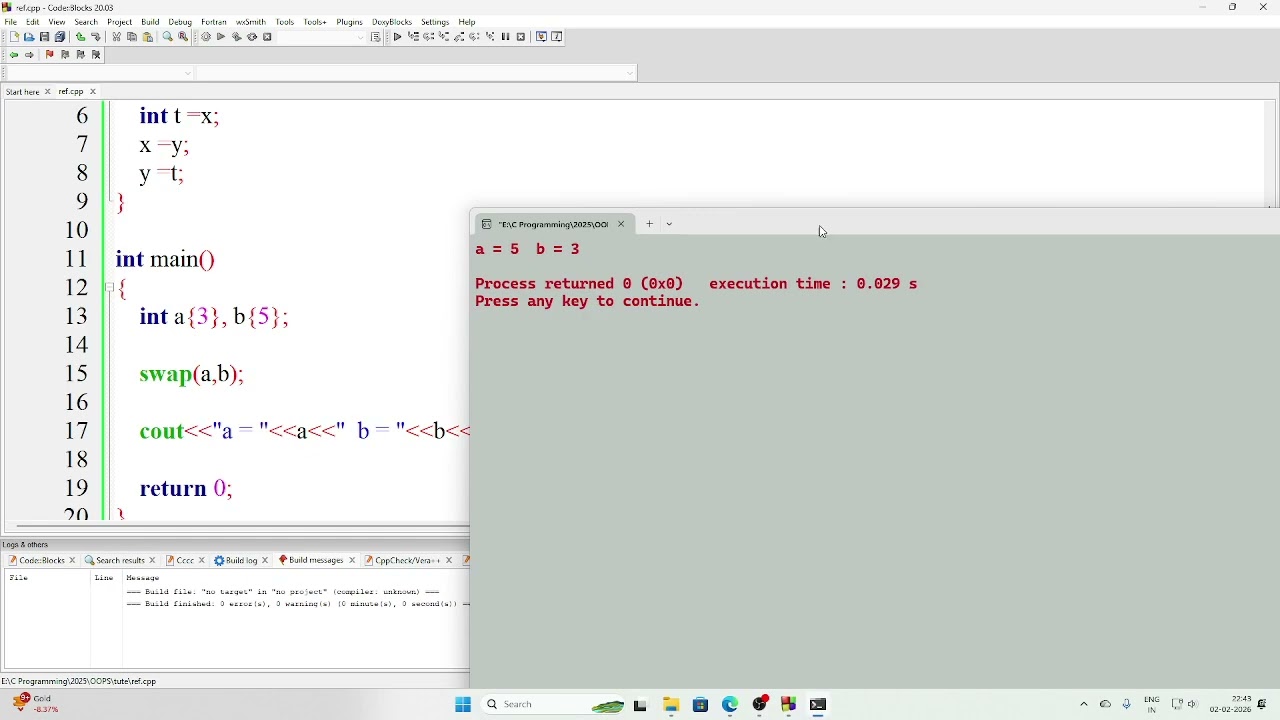Close the Code::Blocks log tab

(x=73, y=563)
